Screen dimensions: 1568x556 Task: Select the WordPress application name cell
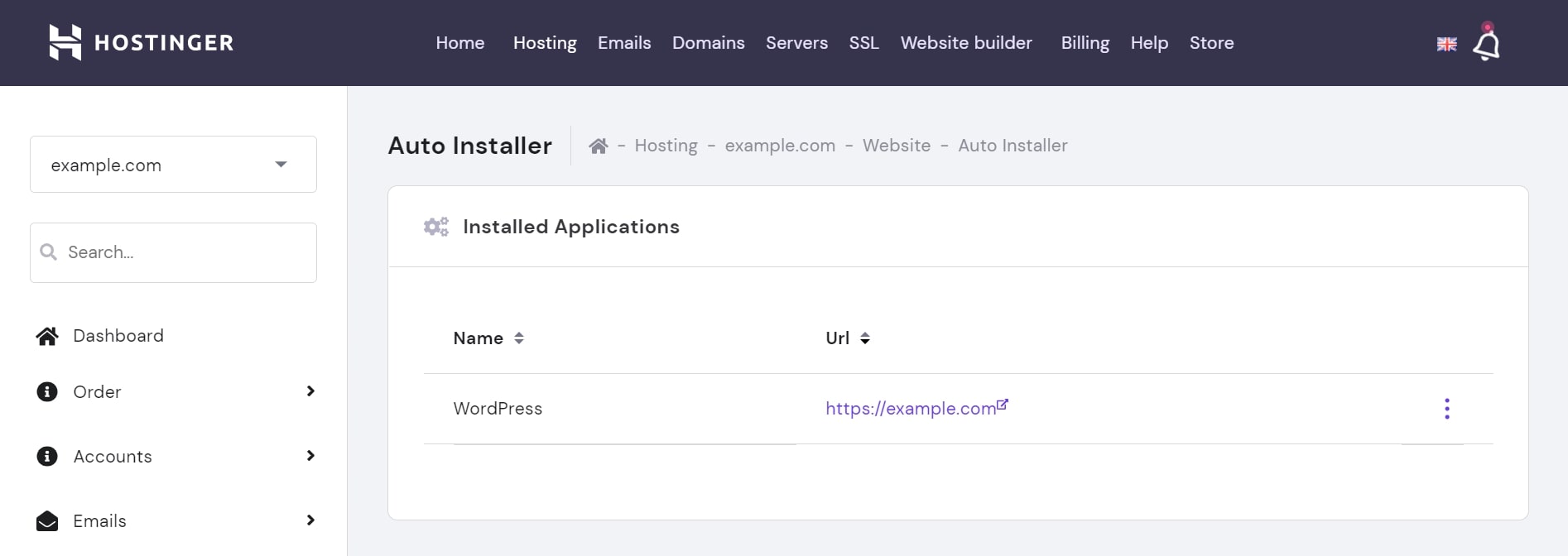[x=498, y=409]
